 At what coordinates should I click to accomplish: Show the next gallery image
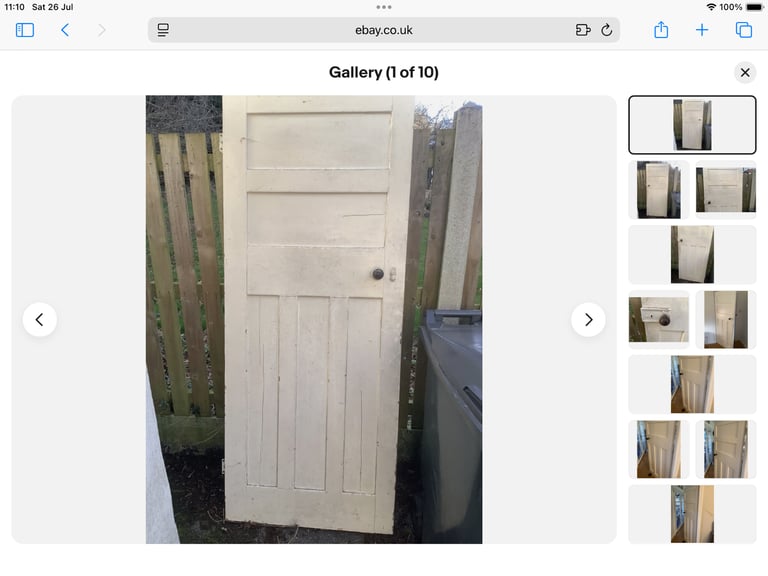[x=588, y=320]
